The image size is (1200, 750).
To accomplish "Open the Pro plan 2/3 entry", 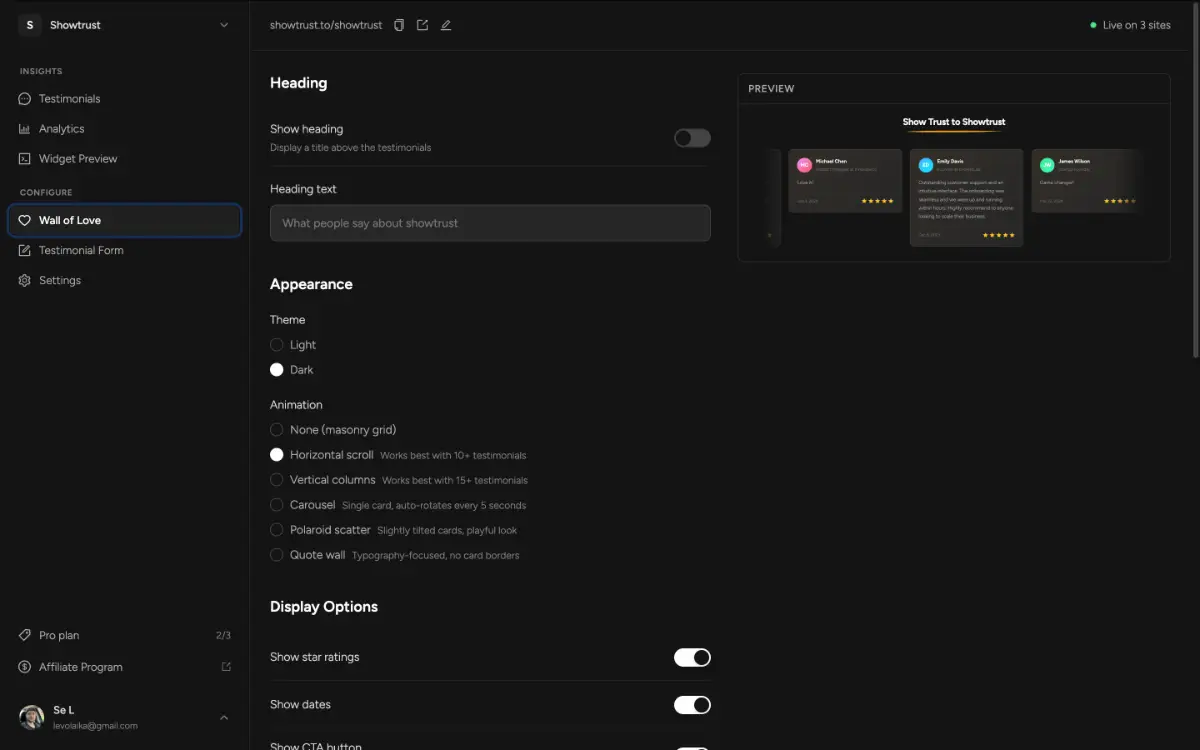I will pos(125,635).
